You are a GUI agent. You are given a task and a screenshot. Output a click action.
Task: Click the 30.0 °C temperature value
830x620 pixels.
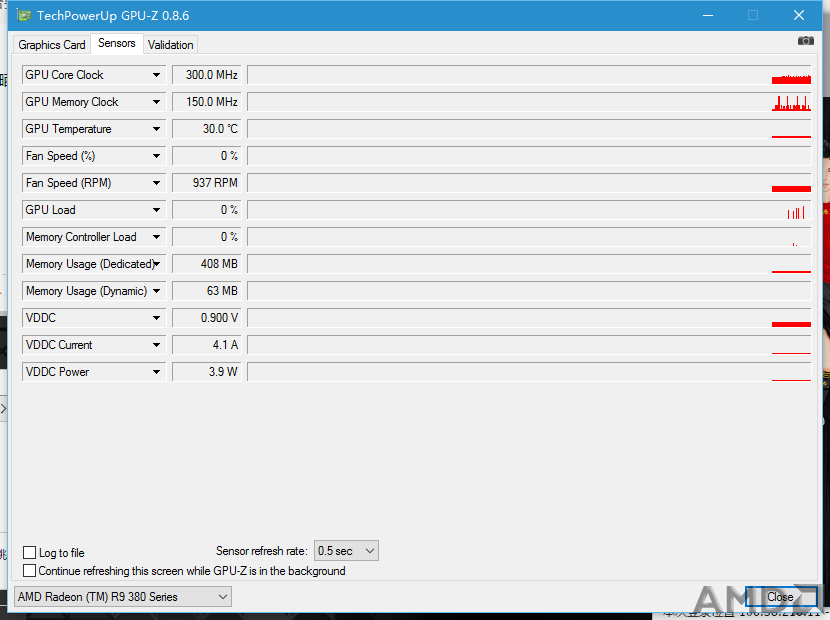click(206, 129)
